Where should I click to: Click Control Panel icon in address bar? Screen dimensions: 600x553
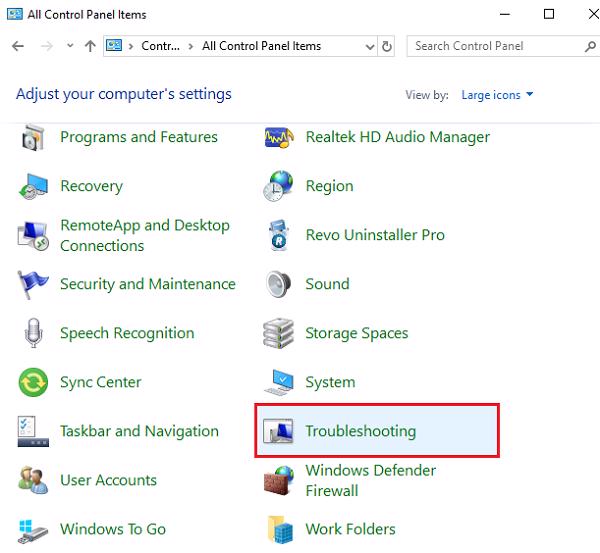click(x=114, y=46)
